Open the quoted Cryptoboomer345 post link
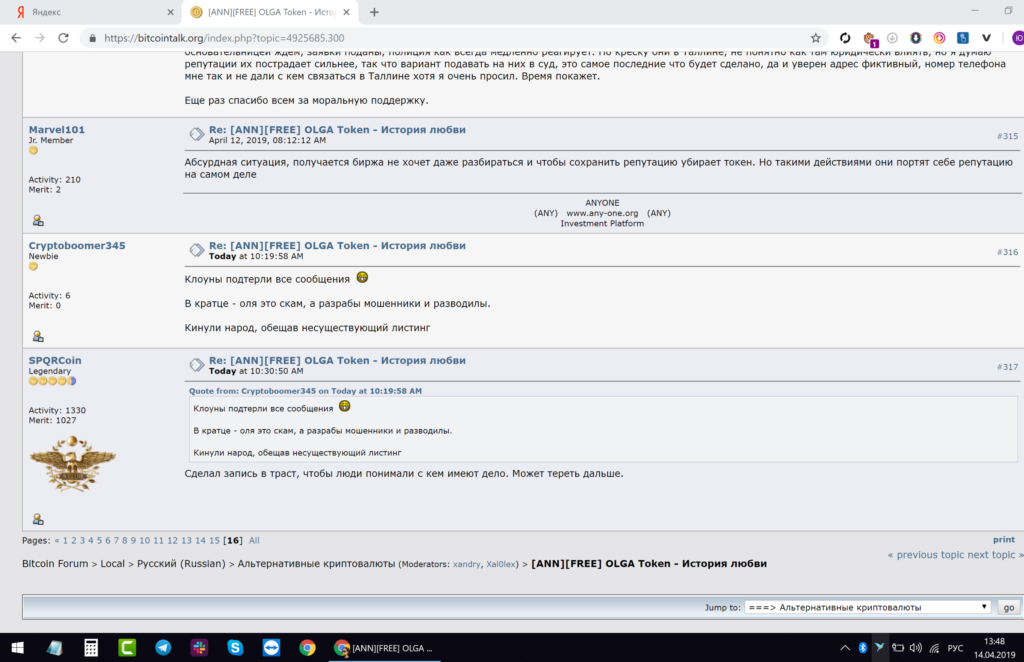The width and height of the screenshot is (1024, 662). coord(305,391)
